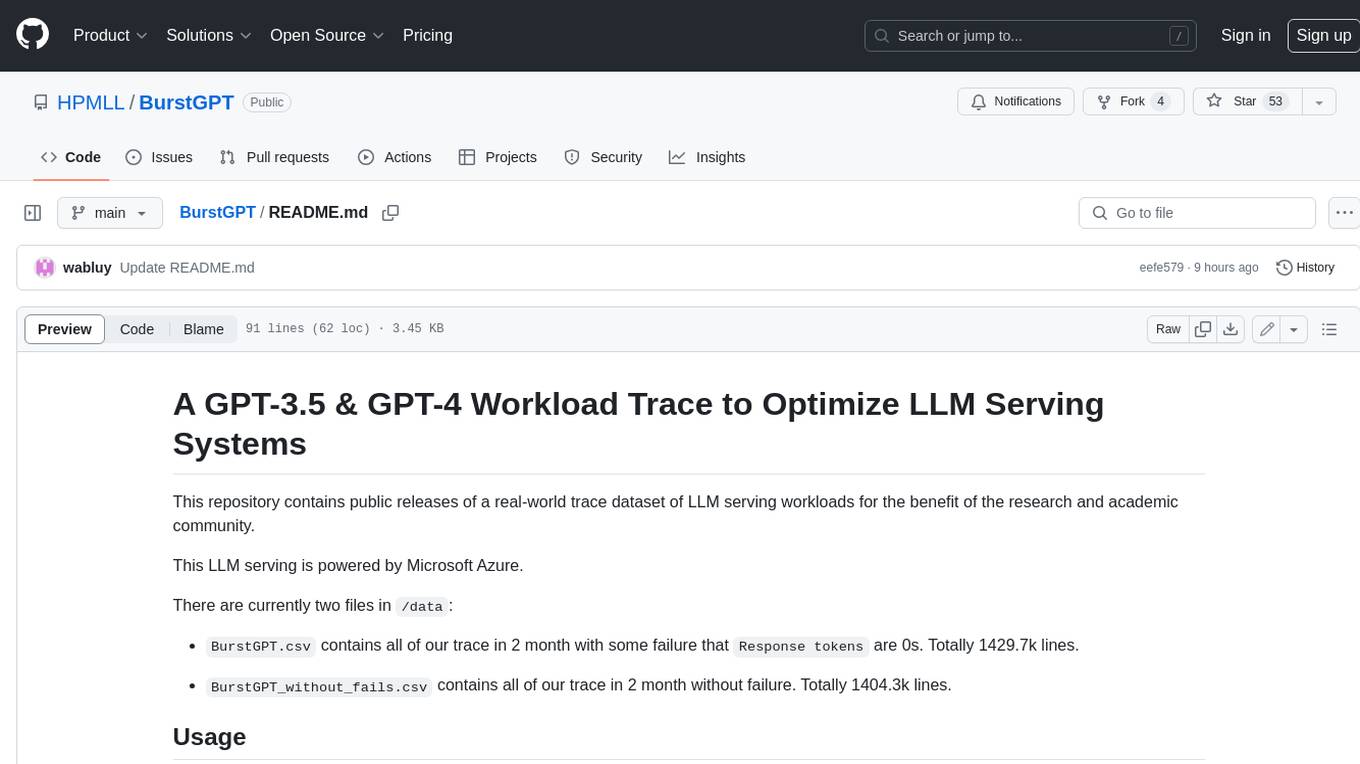Open more edit options dropdown arrow
Viewport: 1360px width, 764px height.
coord(1294,329)
